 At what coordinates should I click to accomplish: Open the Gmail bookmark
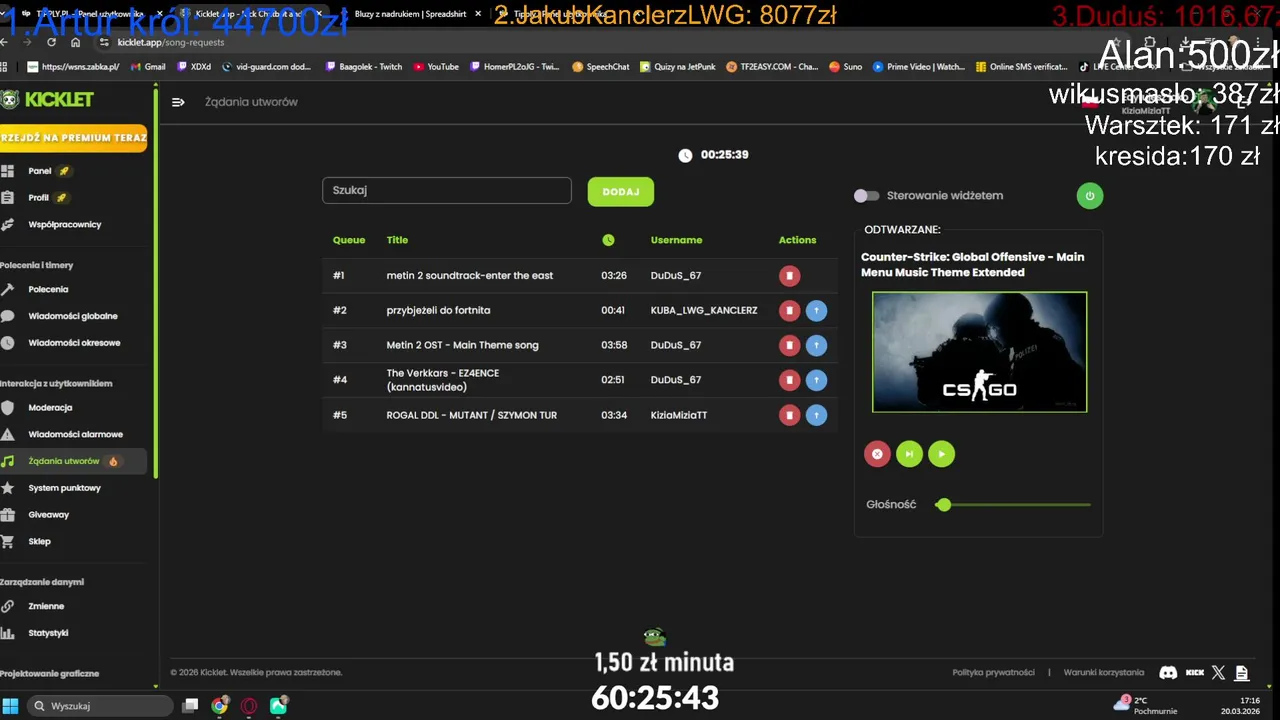148,67
